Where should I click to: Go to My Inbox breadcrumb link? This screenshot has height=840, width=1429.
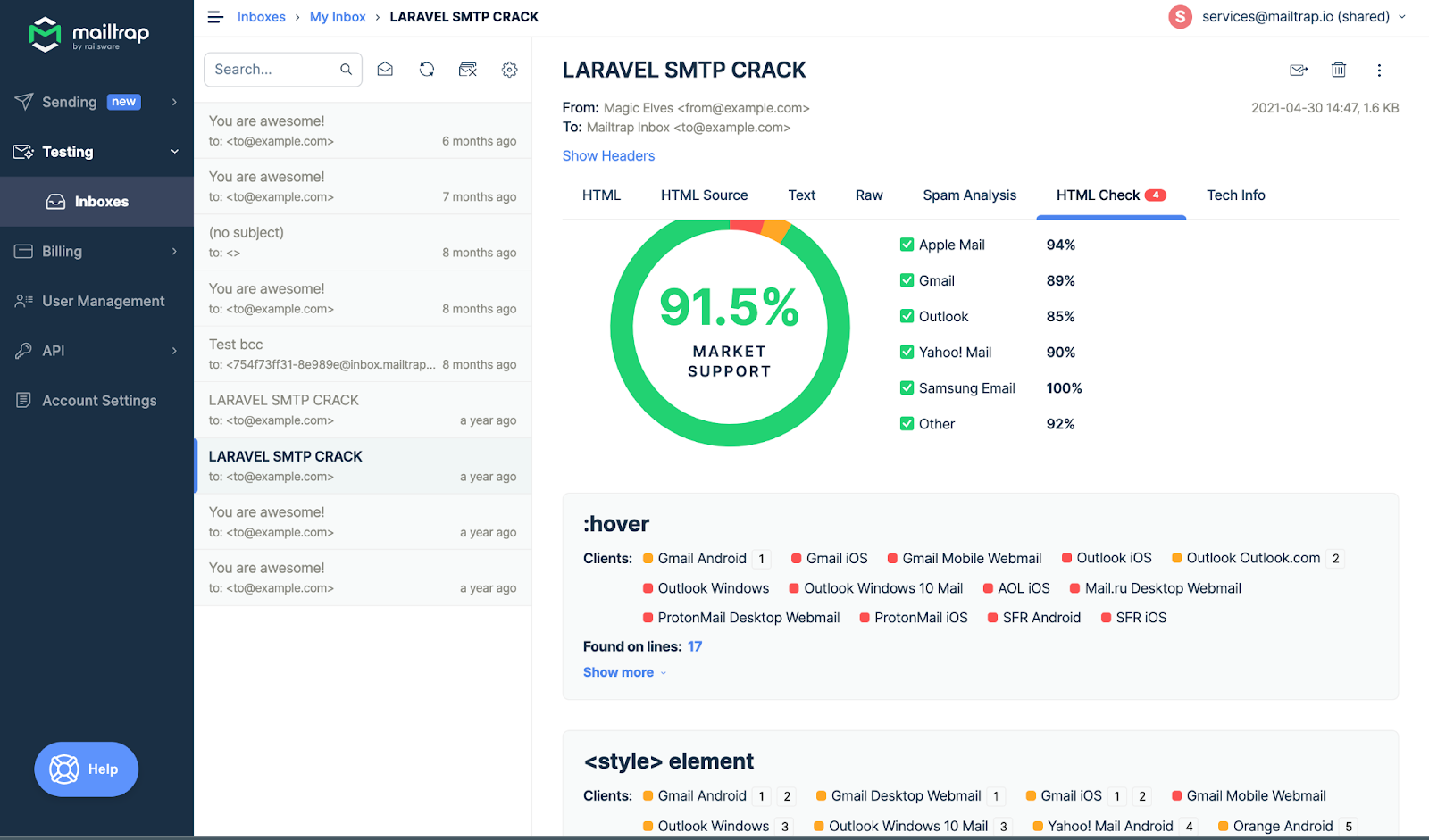(338, 17)
